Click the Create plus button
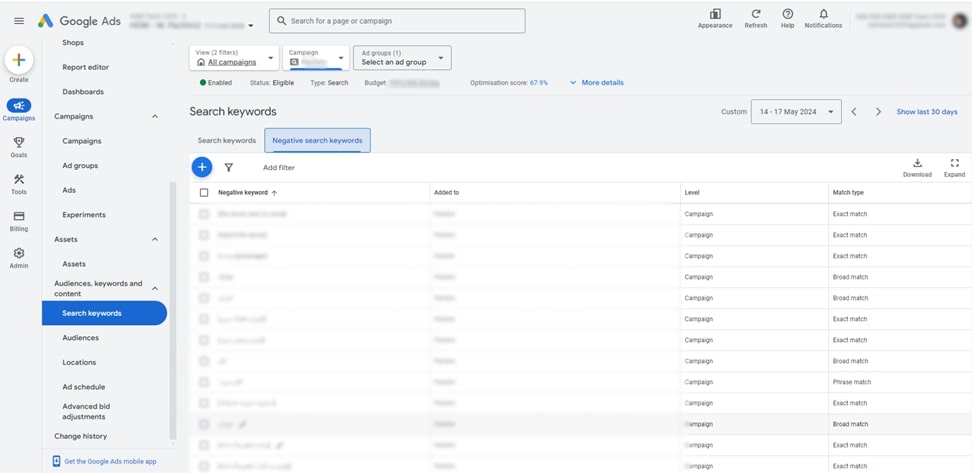The height and width of the screenshot is (473, 972). 19,60
